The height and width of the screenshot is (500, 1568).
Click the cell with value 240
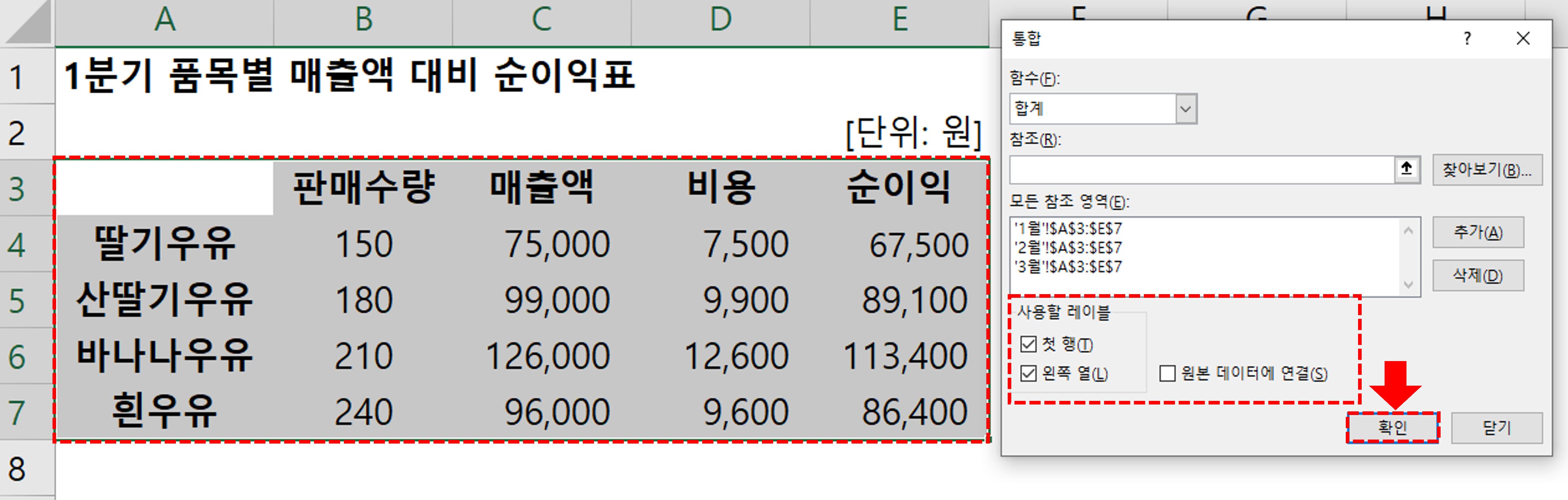[x=363, y=412]
